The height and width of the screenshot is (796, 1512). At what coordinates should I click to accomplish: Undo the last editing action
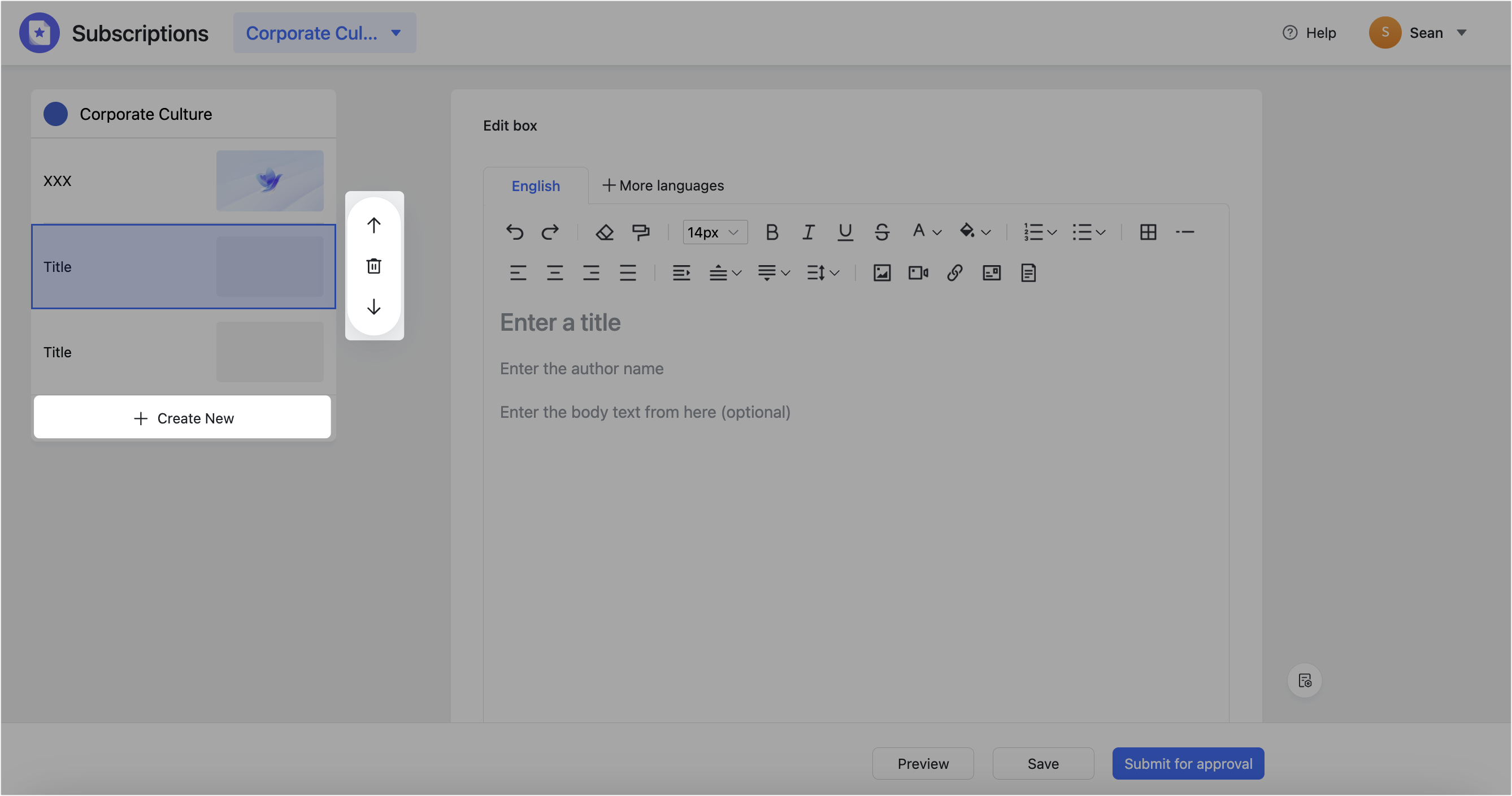click(515, 232)
